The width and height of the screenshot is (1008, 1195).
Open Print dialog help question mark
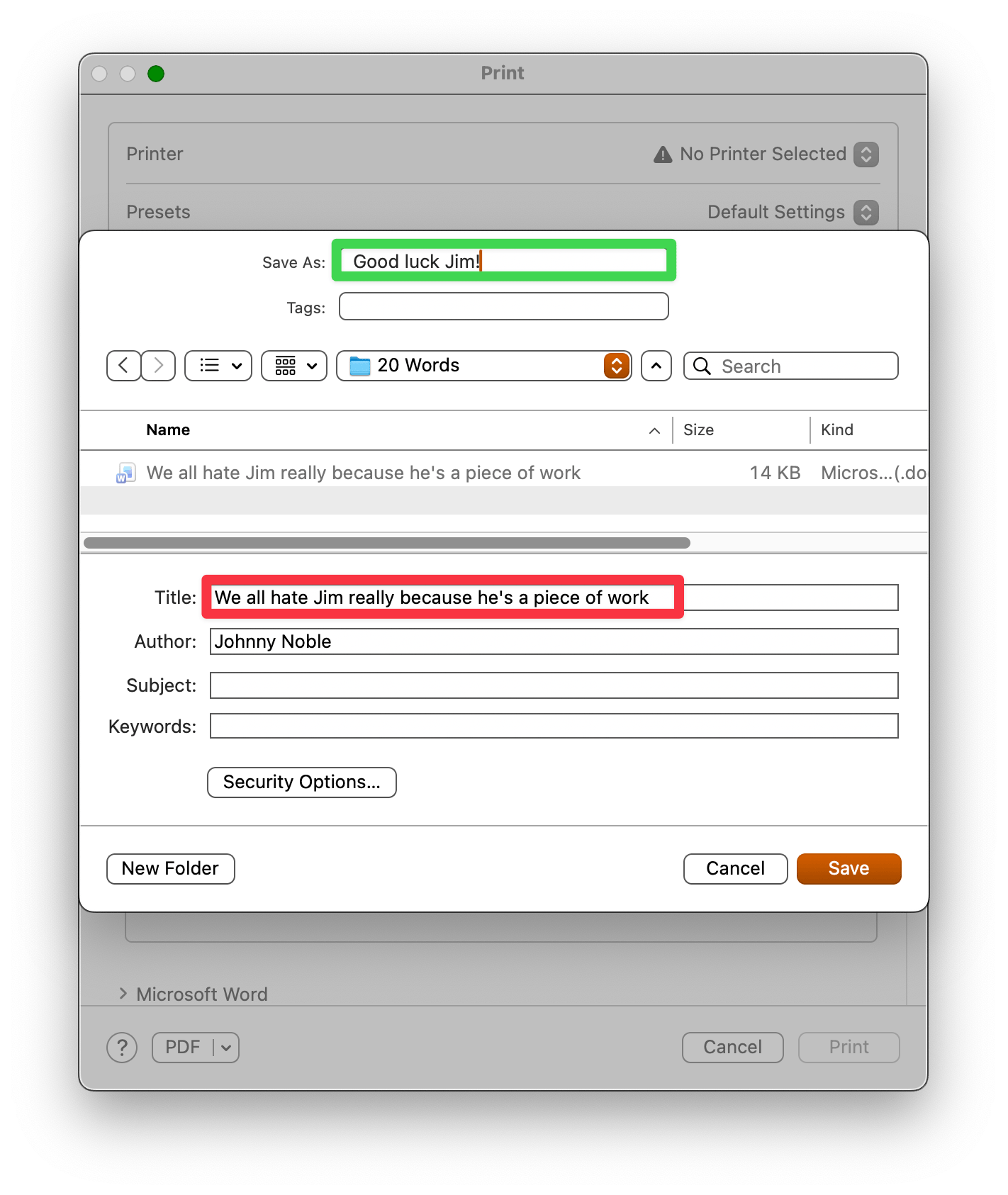pyautogui.click(x=122, y=1048)
